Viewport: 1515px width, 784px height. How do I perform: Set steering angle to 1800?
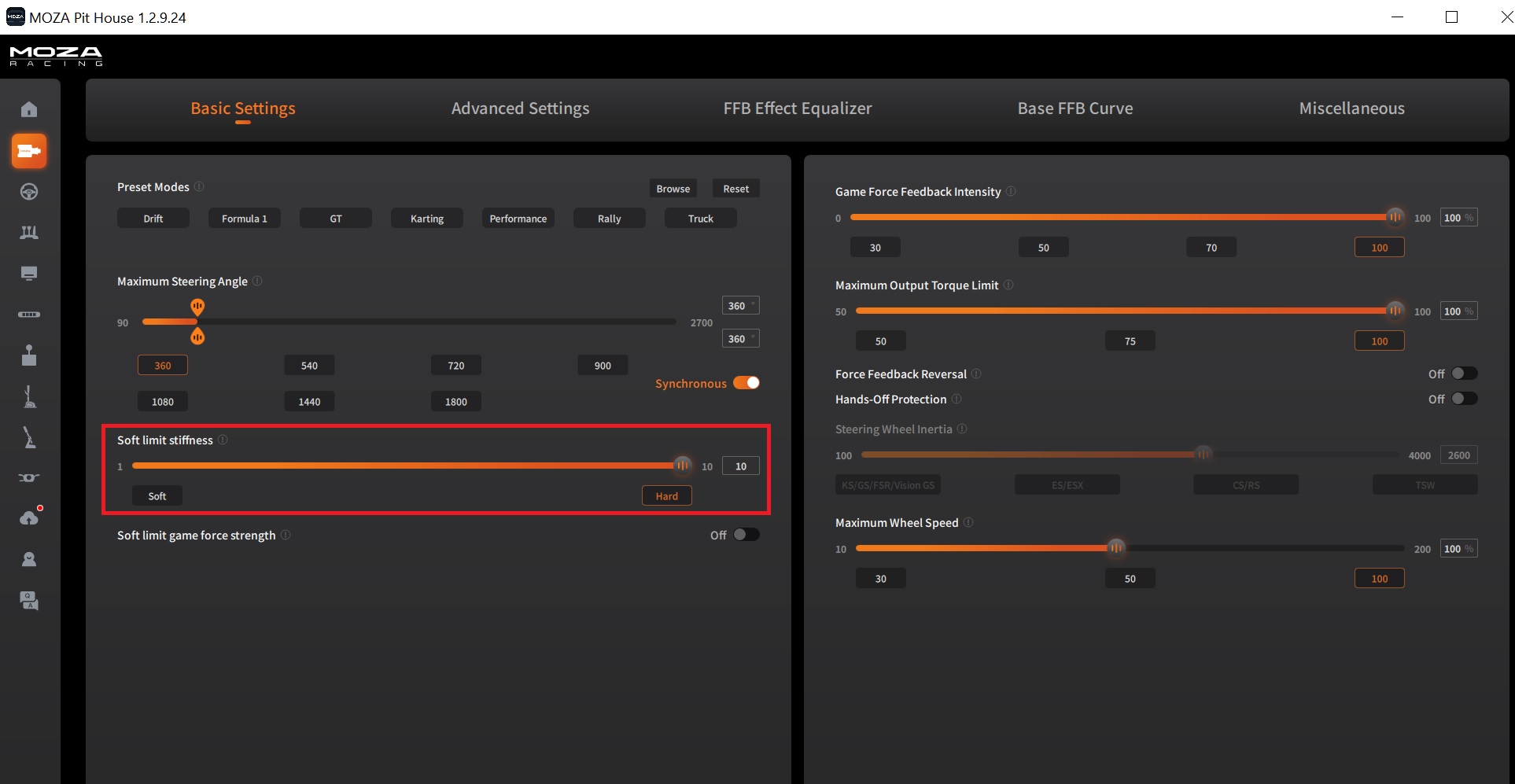point(456,402)
